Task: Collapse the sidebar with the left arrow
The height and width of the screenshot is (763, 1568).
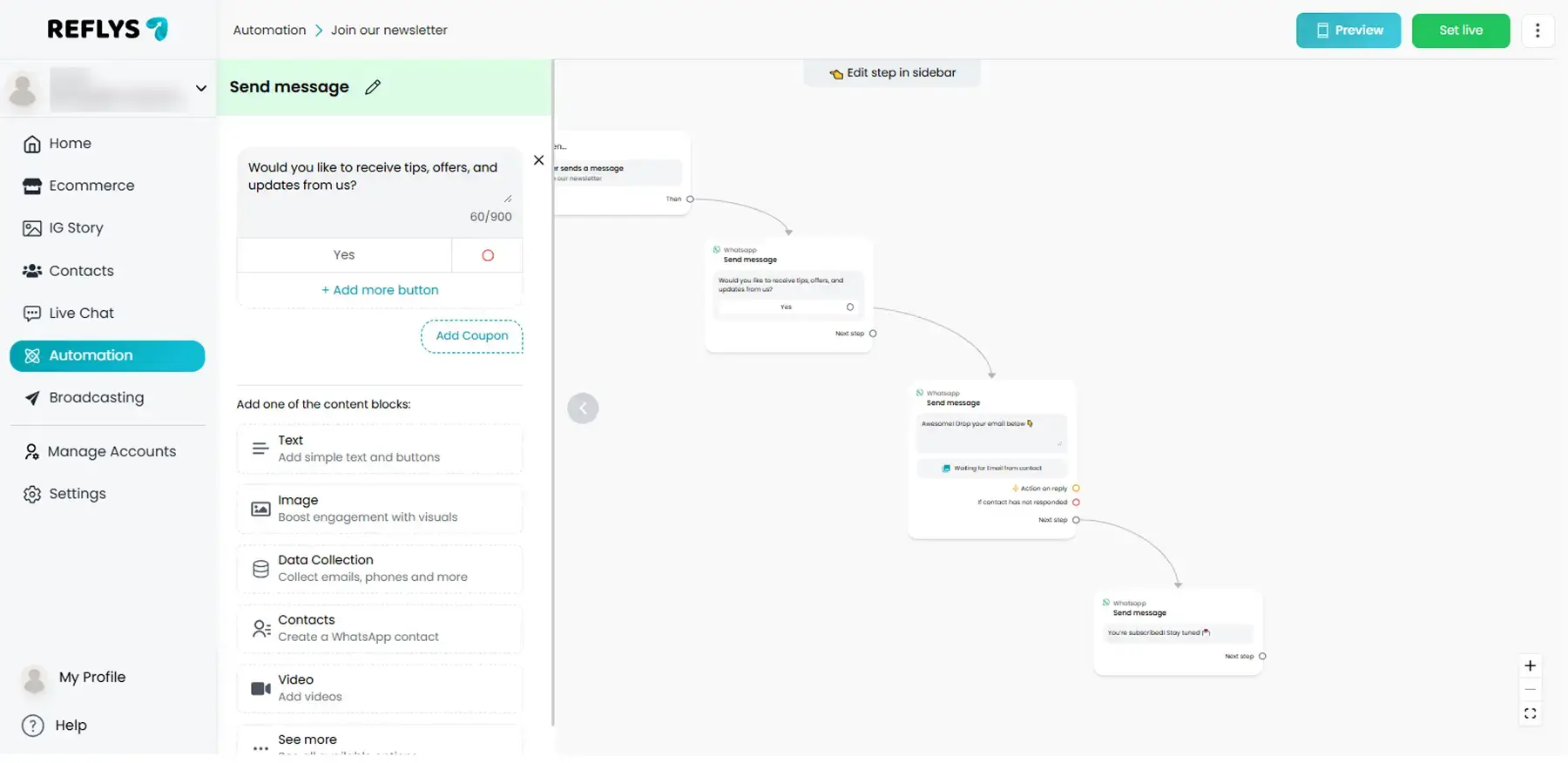Action: click(583, 408)
